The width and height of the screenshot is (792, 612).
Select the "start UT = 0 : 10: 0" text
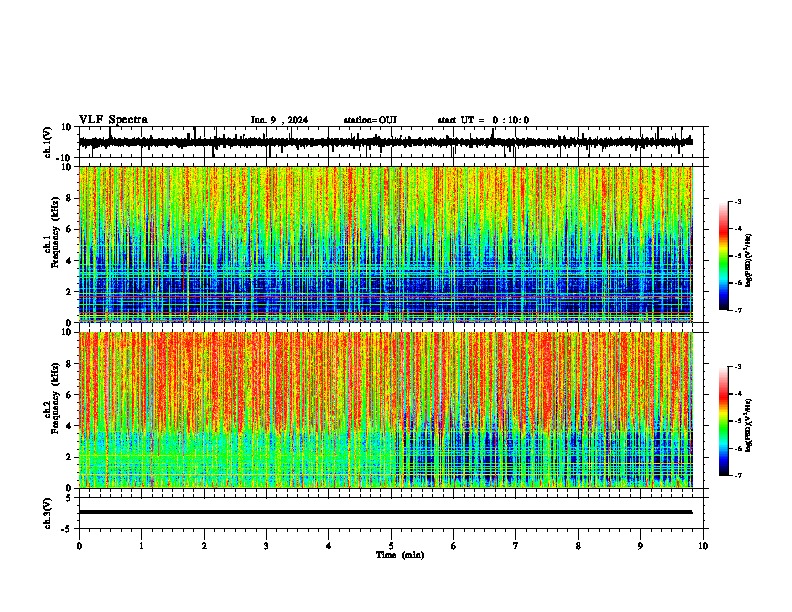pos(483,120)
